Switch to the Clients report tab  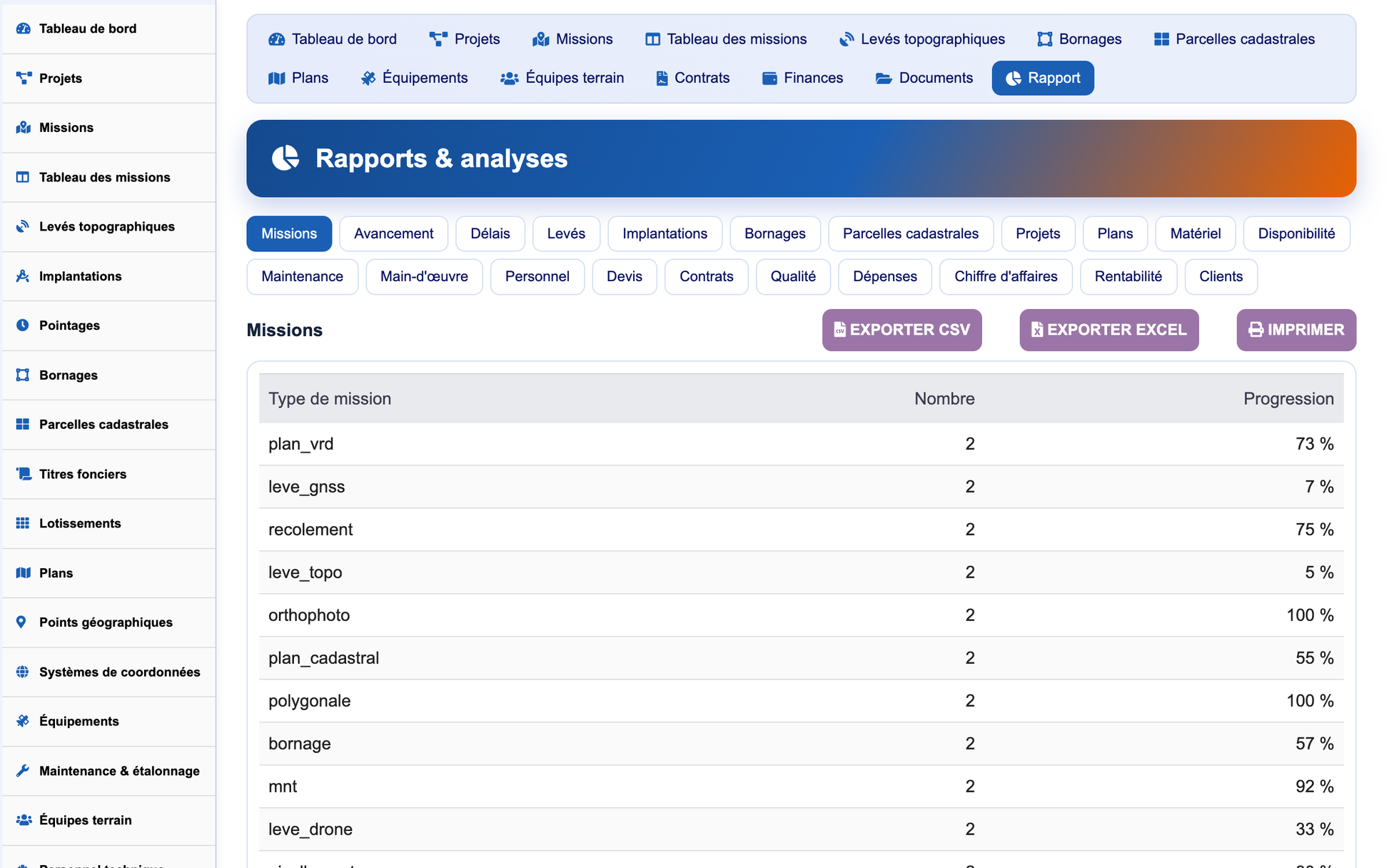1221,276
